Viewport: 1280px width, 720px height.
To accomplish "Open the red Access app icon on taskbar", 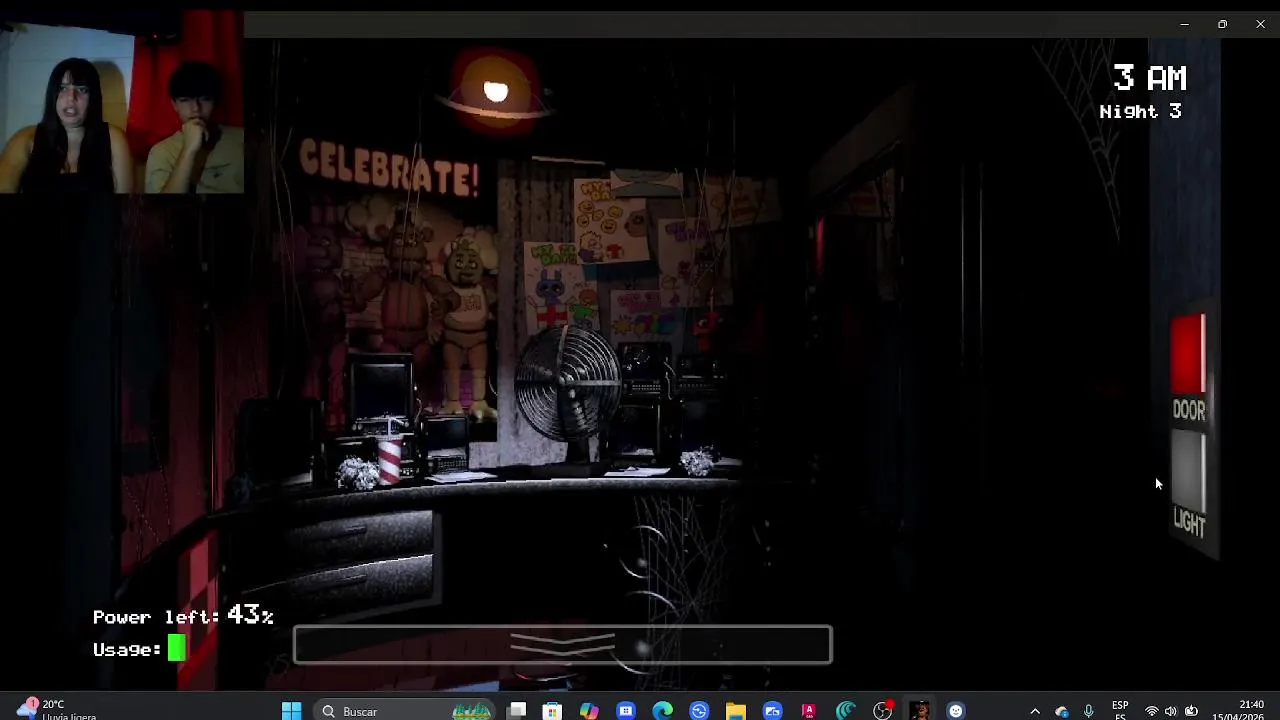I will [809, 711].
